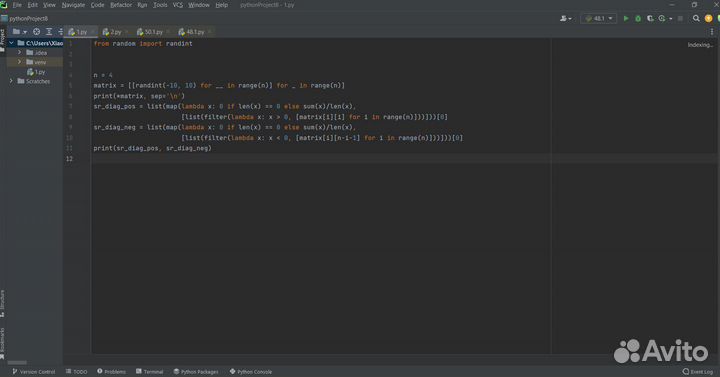The height and width of the screenshot is (377, 720).
Task: Click the 'n = 4' code line
Action: 103,75
